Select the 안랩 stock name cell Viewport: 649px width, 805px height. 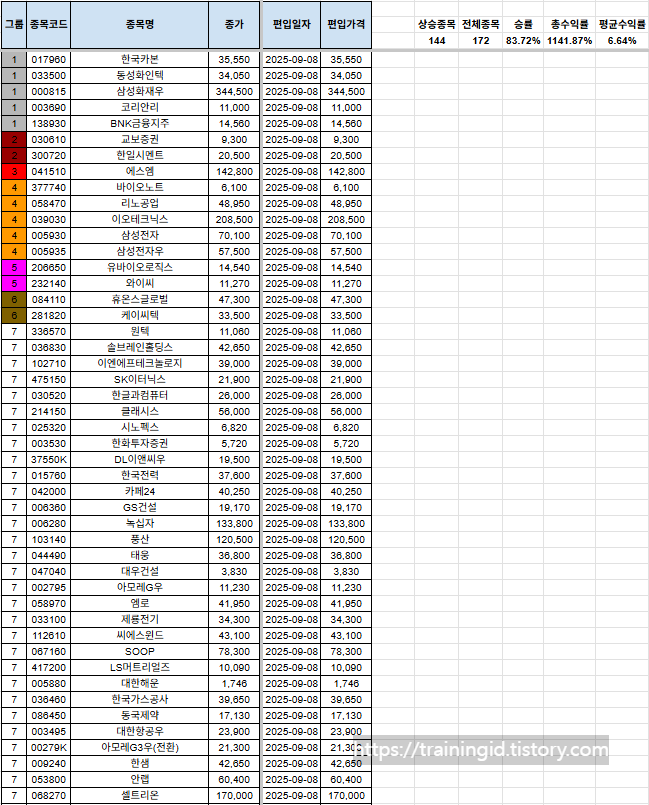coord(140,779)
